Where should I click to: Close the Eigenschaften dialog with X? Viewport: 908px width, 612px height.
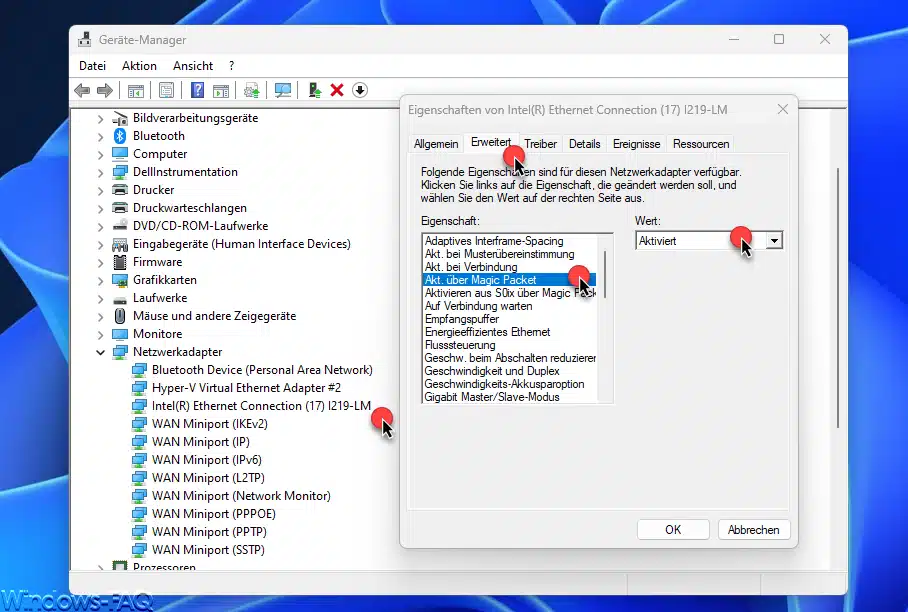pos(783,109)
